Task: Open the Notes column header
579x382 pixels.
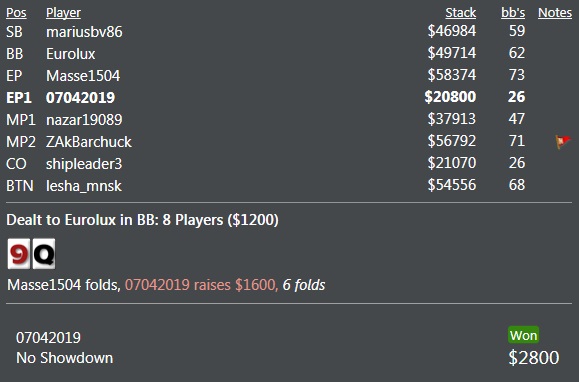Action: [555, 13]
